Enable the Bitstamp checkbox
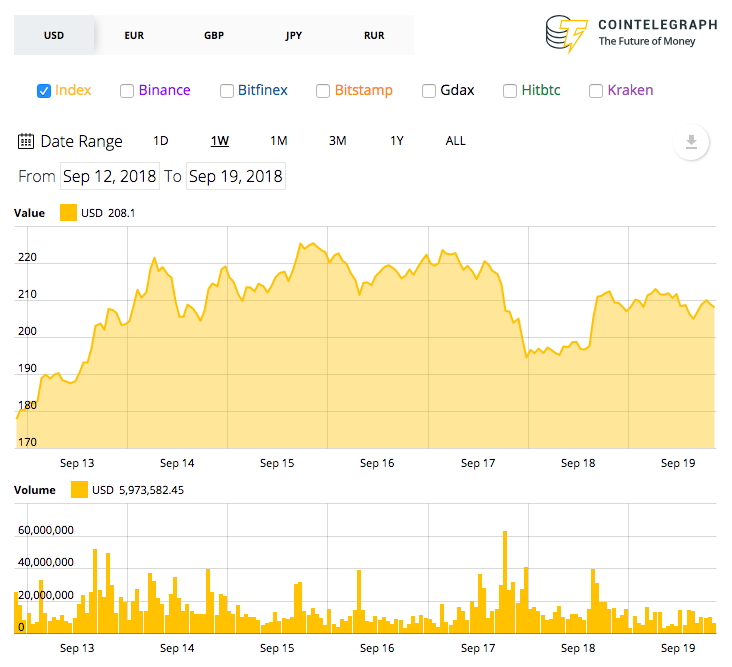 coord(323,91)
